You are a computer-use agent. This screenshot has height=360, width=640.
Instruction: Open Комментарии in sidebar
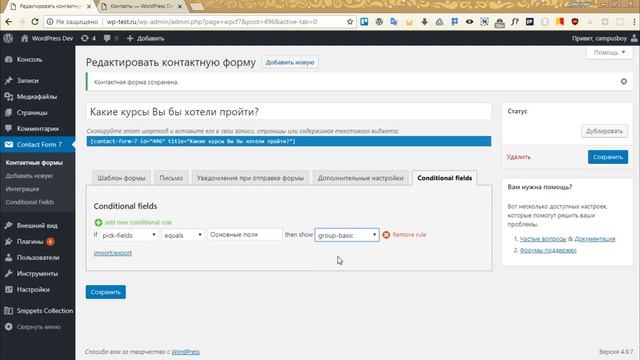pyautogui.click(x=38, y=129)
